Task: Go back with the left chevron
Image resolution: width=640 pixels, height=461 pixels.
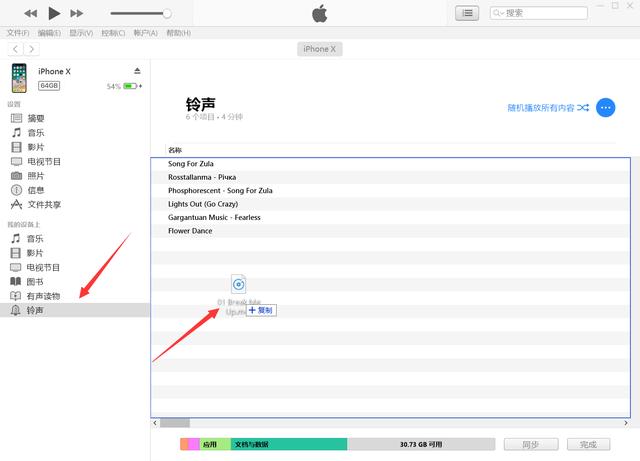Action: click(x=16, y=49)
